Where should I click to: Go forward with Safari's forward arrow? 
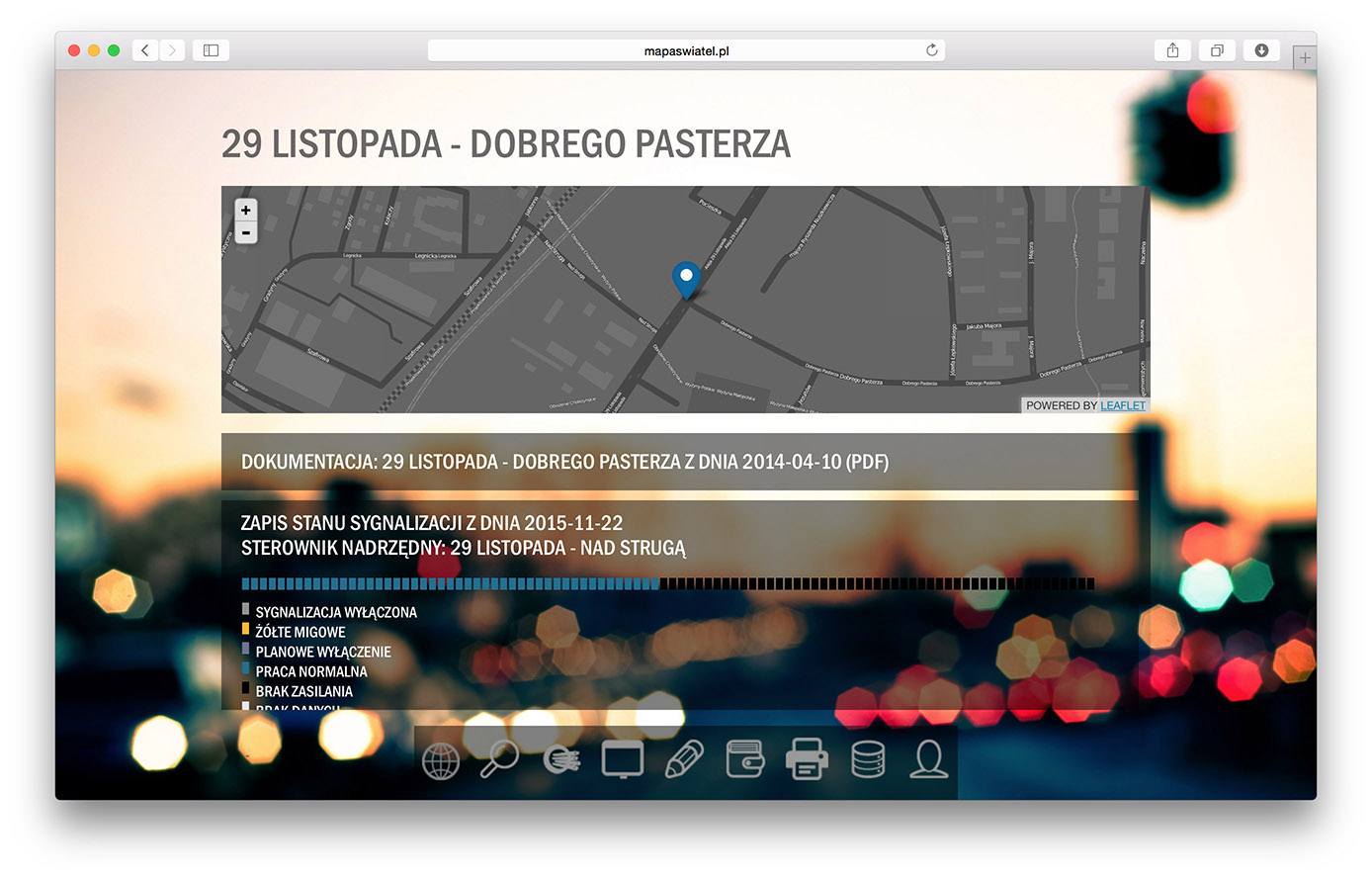pos(172,50)
